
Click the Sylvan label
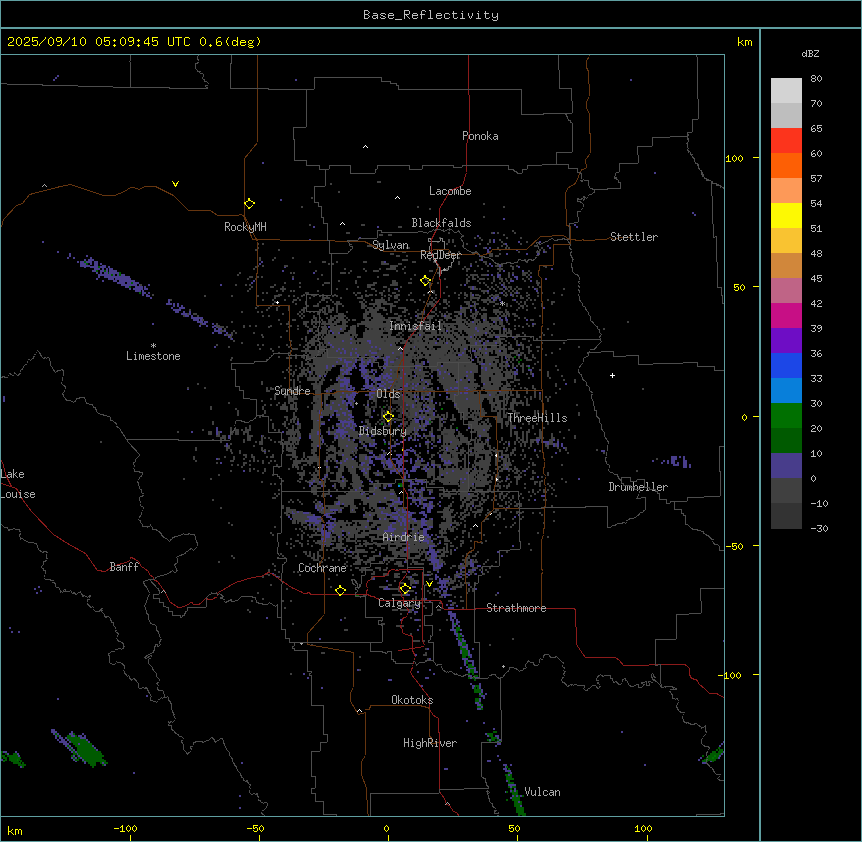(390, 245)
